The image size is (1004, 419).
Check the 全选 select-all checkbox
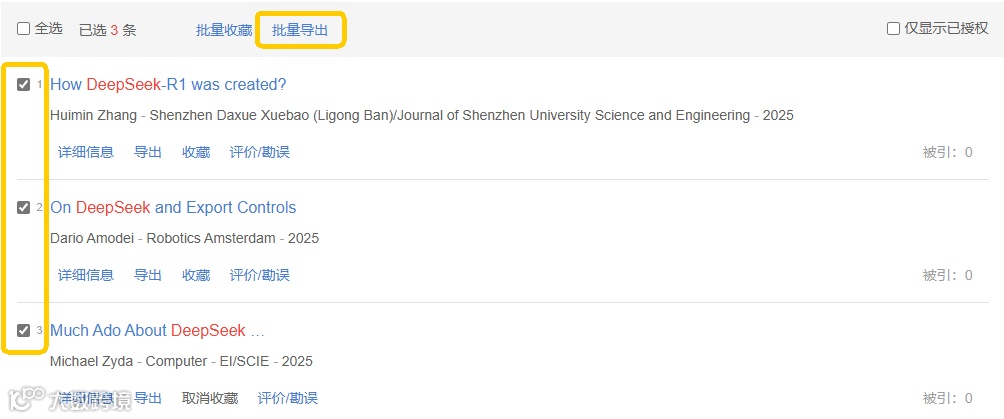pos(24,29)
